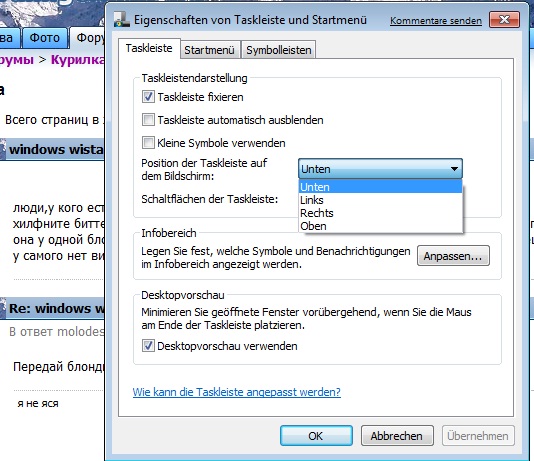Select the highlighted Unten list option
The height and width of the screenshot is (461, 534).
tap(380, 187)
